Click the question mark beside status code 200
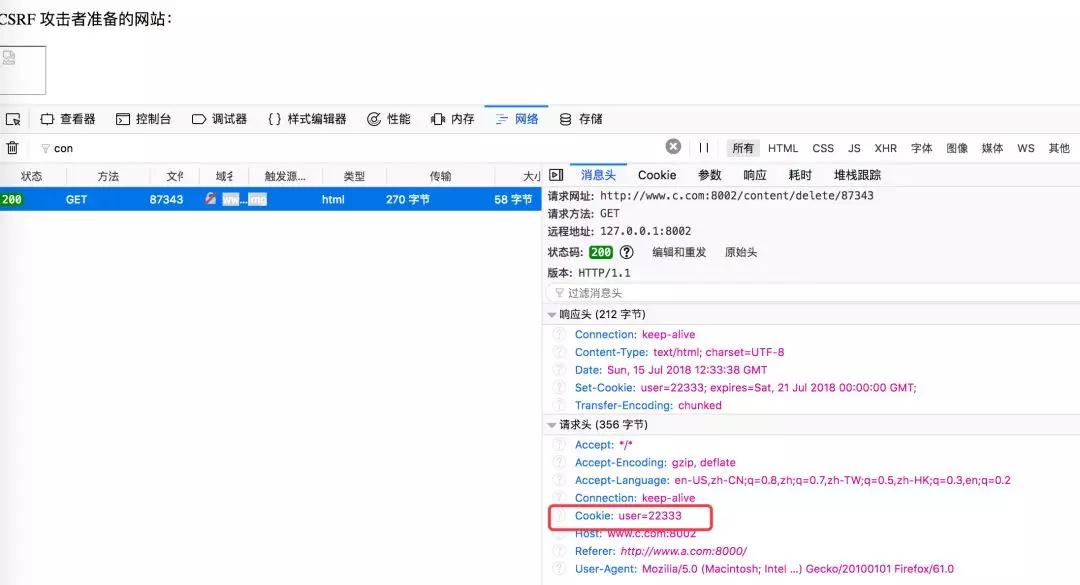 [x=626, y=252]
